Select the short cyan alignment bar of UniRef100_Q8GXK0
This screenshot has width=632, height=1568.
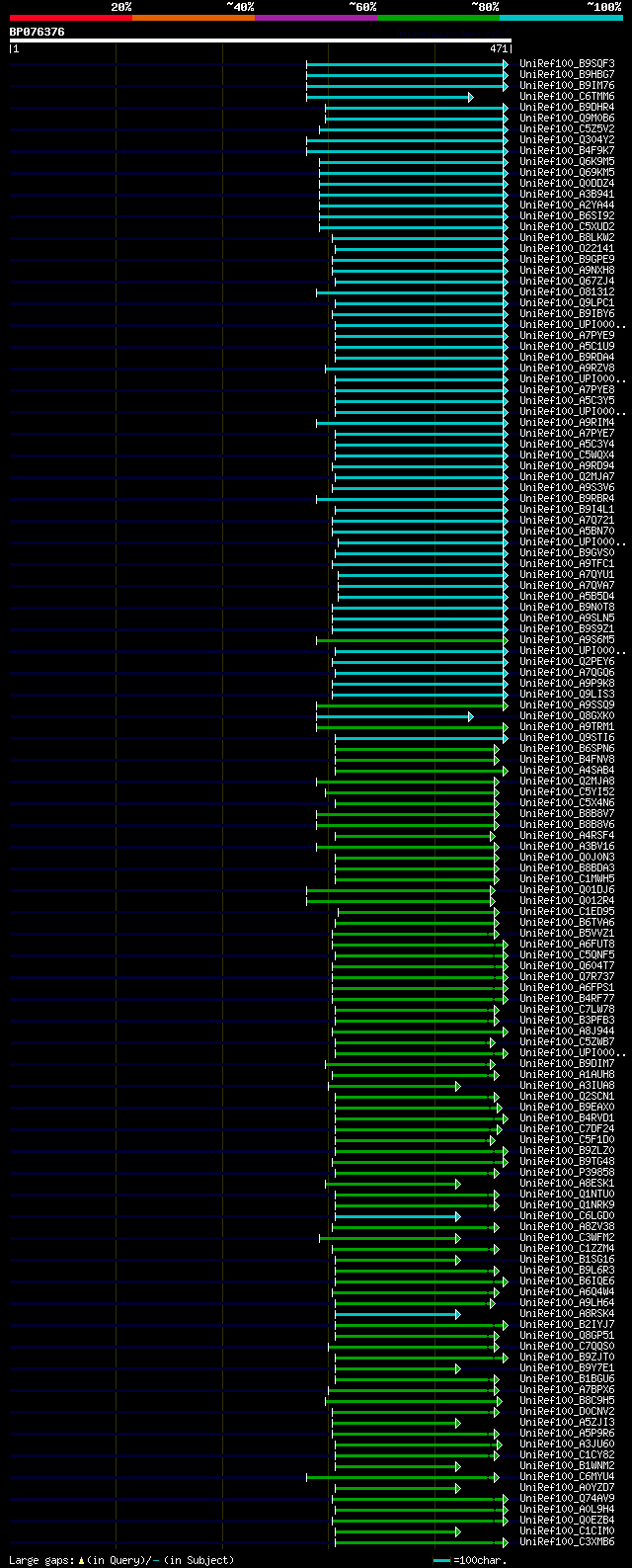pos(395,716)
